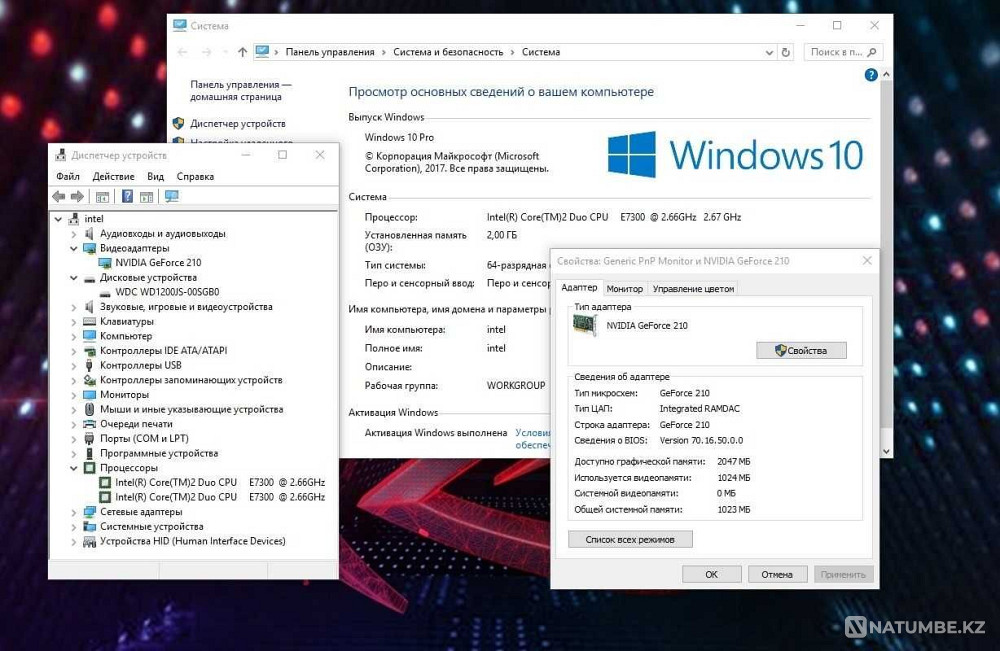Open the Действие menu
1000x651 pixels.
113,176
